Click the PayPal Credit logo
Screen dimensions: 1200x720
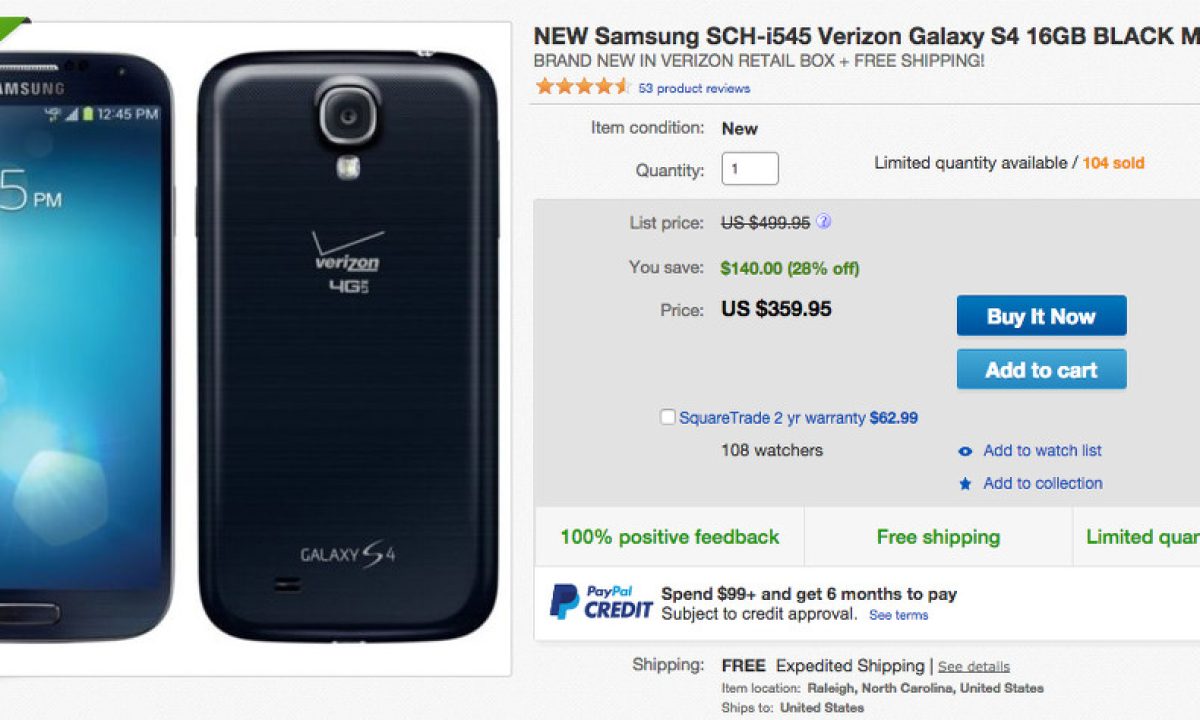[600, 602]
